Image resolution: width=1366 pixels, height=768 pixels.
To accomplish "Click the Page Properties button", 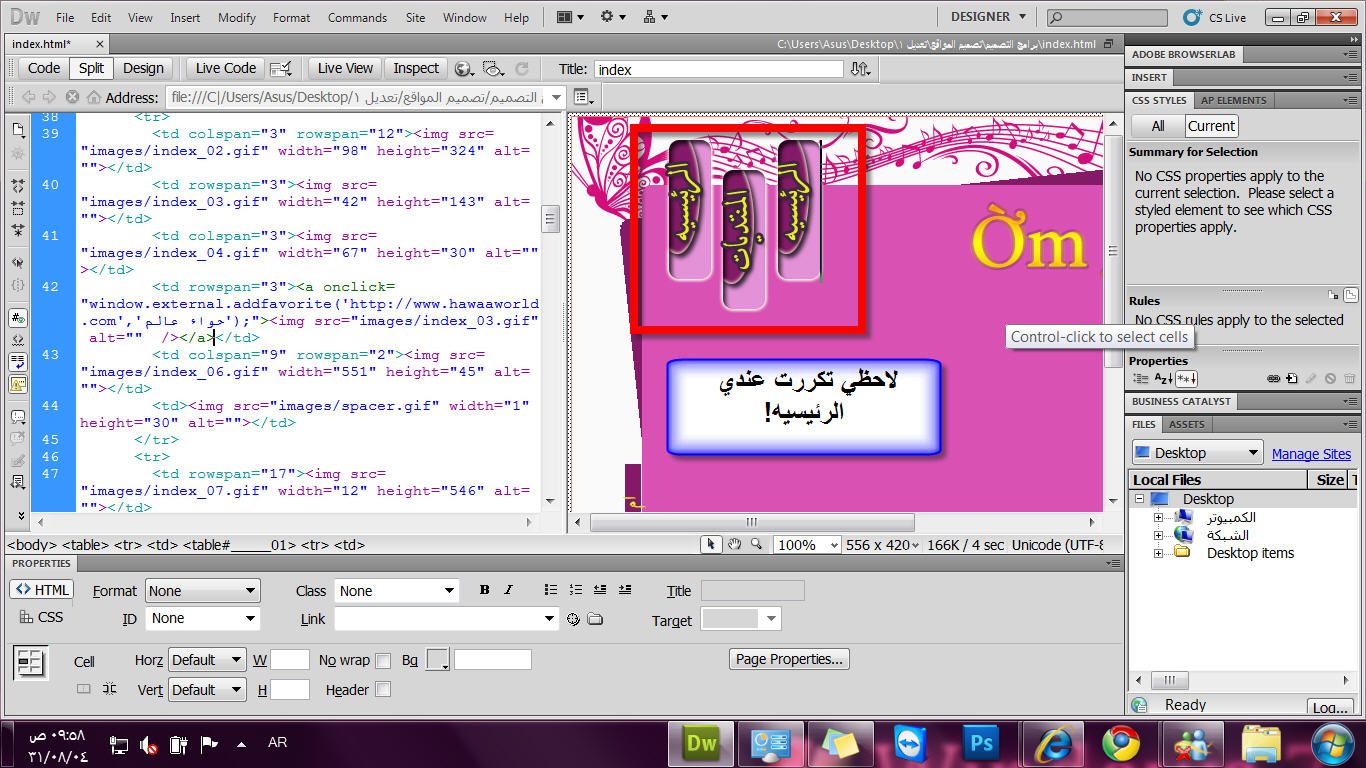I will coord(789,659).
